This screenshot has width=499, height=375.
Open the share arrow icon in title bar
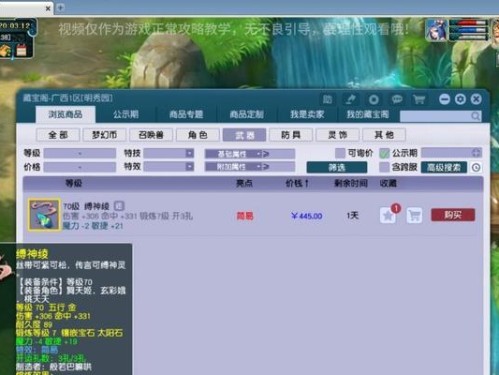351,99
